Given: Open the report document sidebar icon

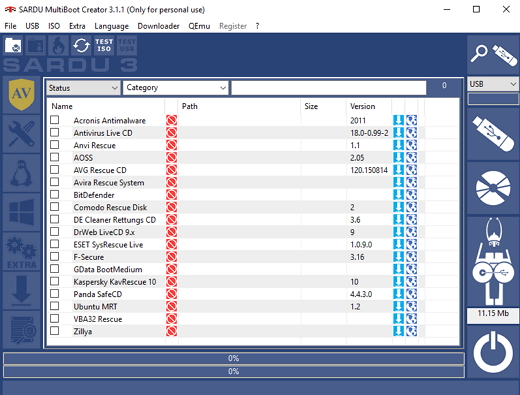Looking at the screenshot, I should pos(22,330).
